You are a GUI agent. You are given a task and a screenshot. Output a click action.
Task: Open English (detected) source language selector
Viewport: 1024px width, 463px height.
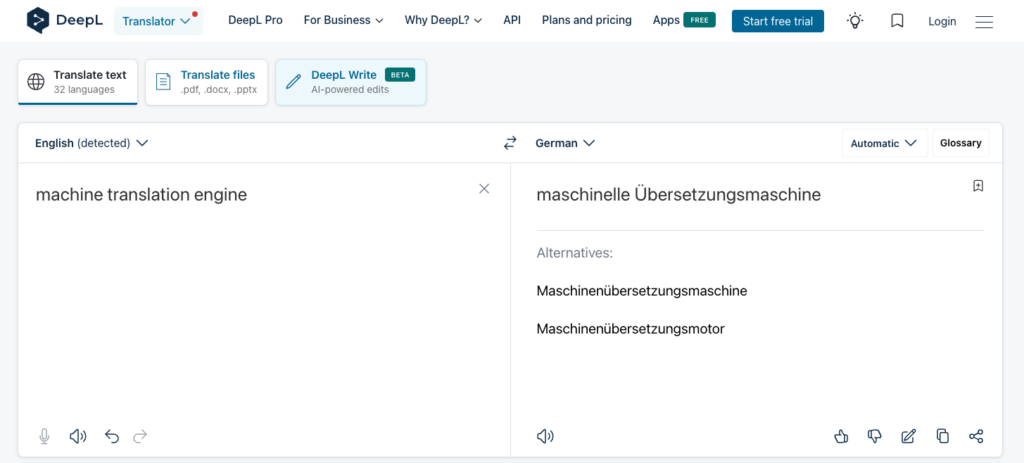point(91,143)
